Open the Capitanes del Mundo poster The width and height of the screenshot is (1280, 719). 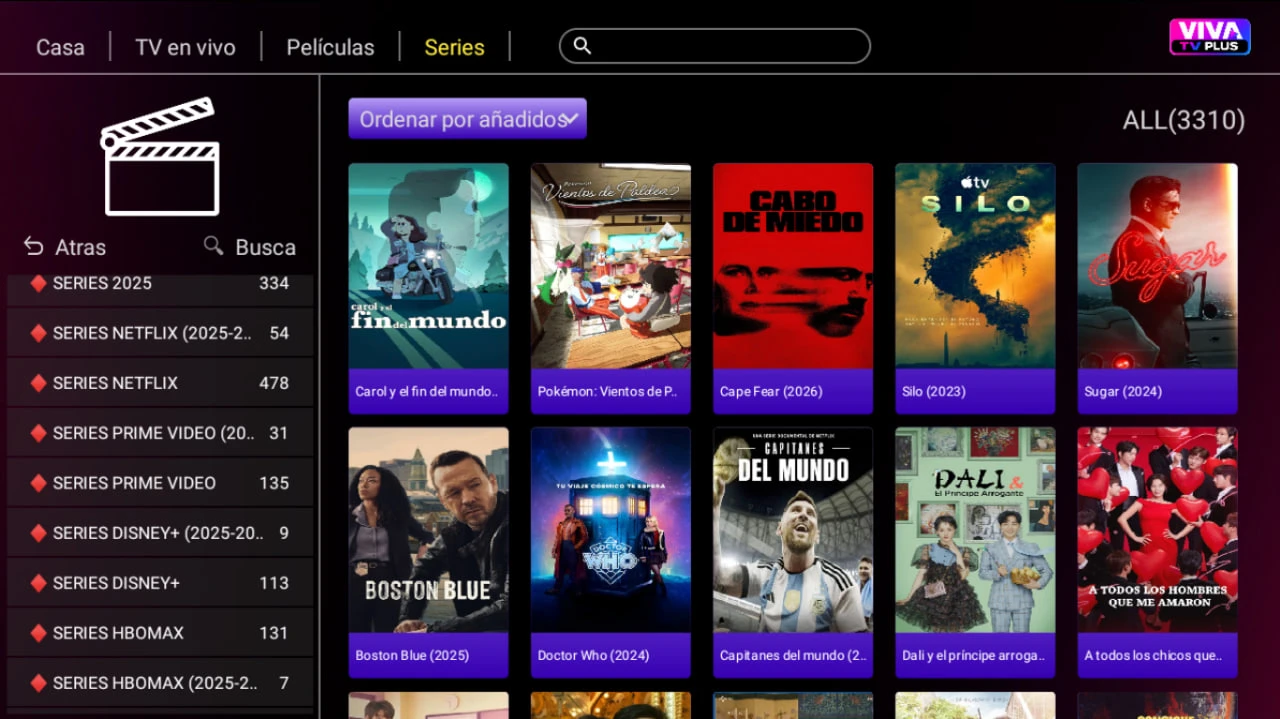[x=793, y=530]
